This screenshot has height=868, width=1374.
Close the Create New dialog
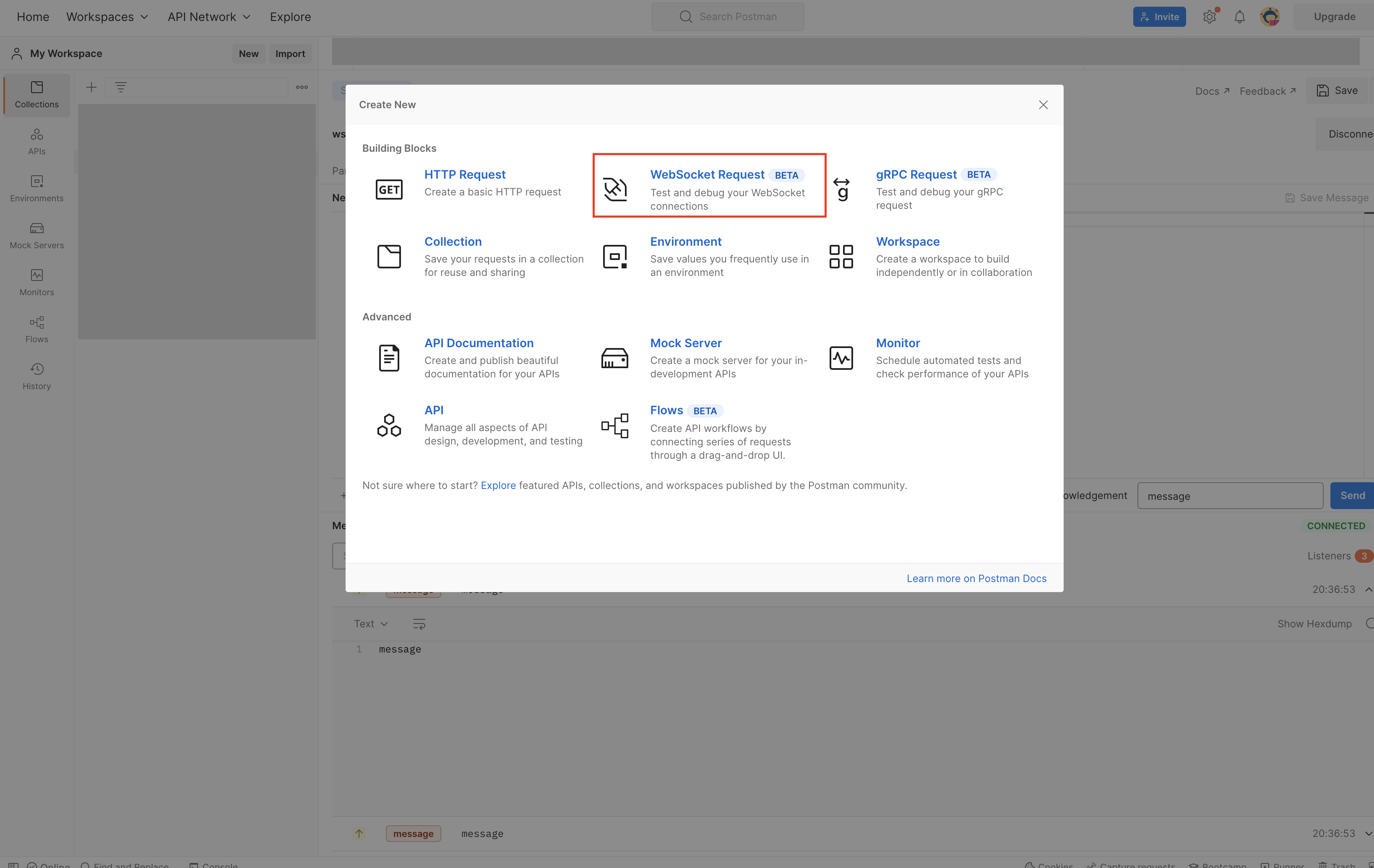(1043, 105)
